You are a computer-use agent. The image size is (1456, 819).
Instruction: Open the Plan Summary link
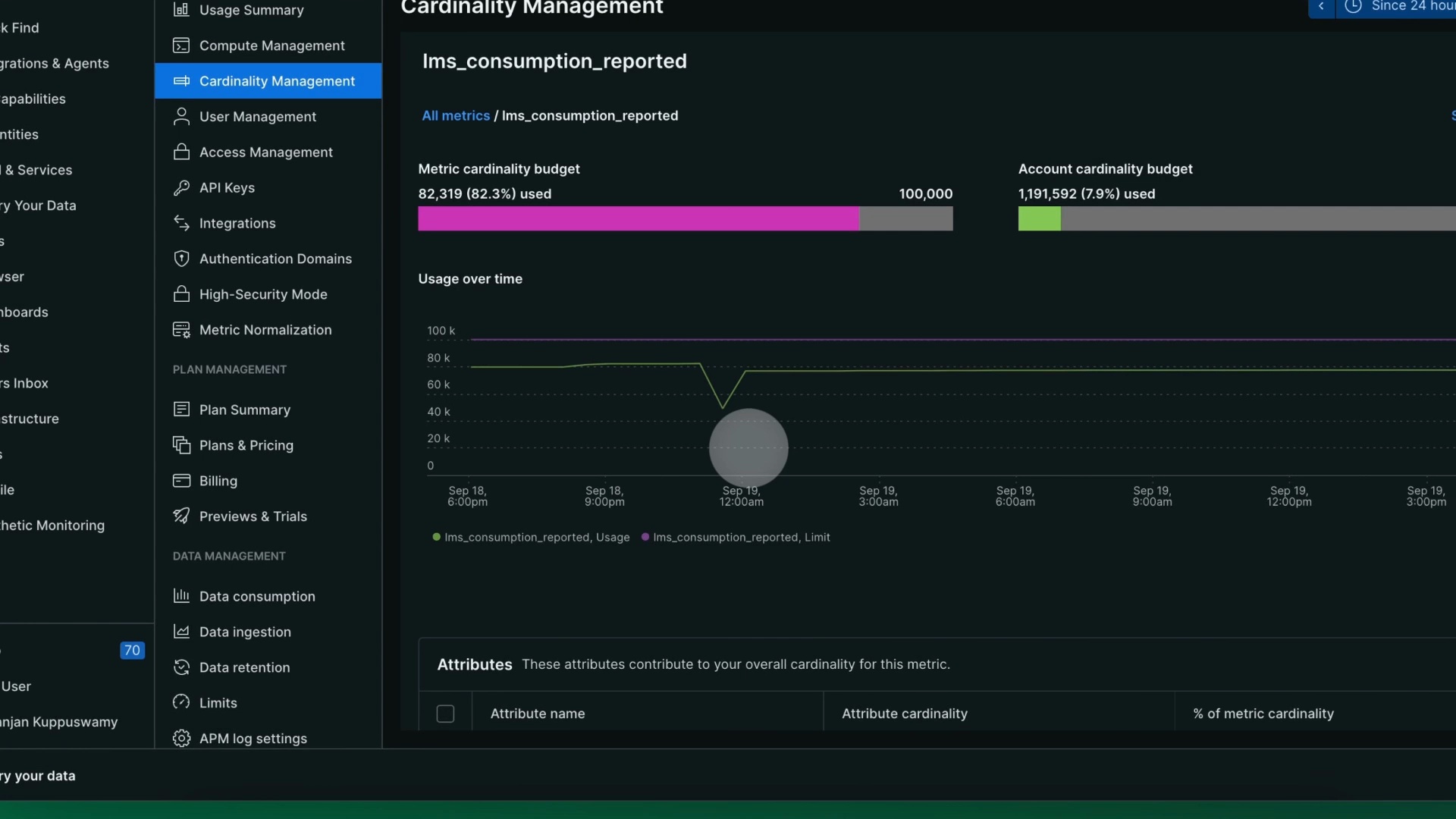[268, 409]
